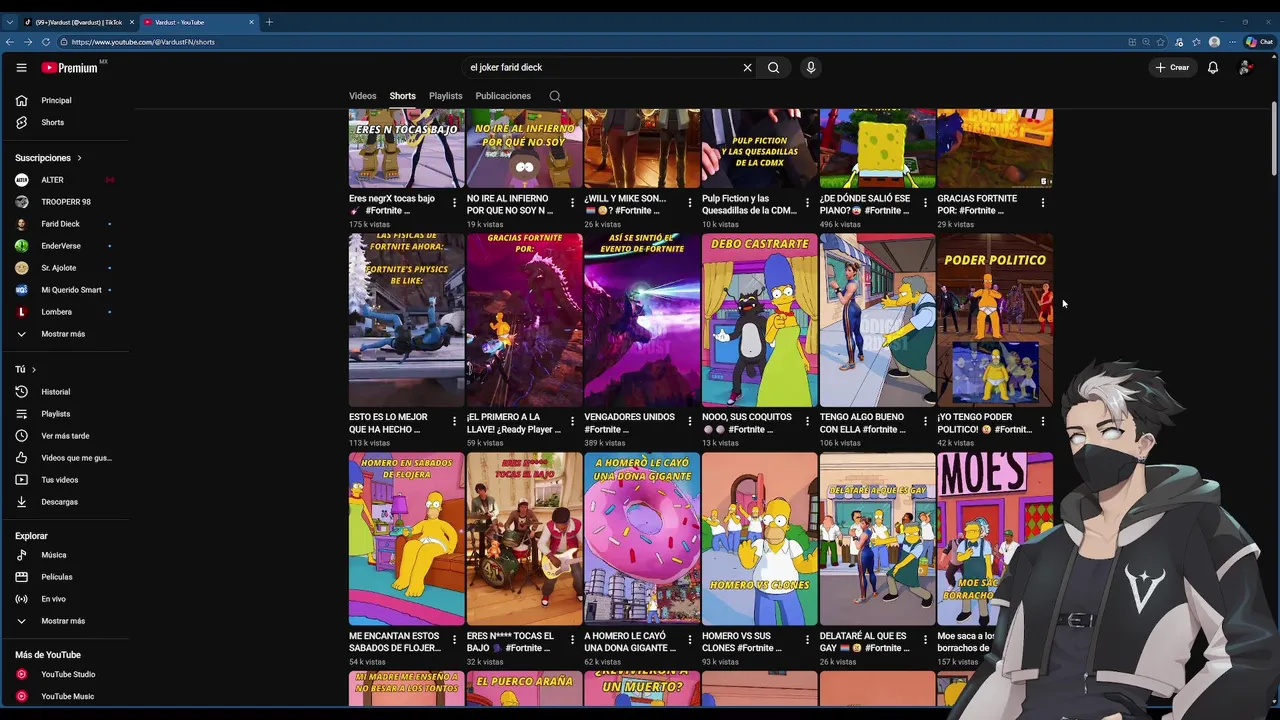Select the Shorts channel tab

coord(403,96)
